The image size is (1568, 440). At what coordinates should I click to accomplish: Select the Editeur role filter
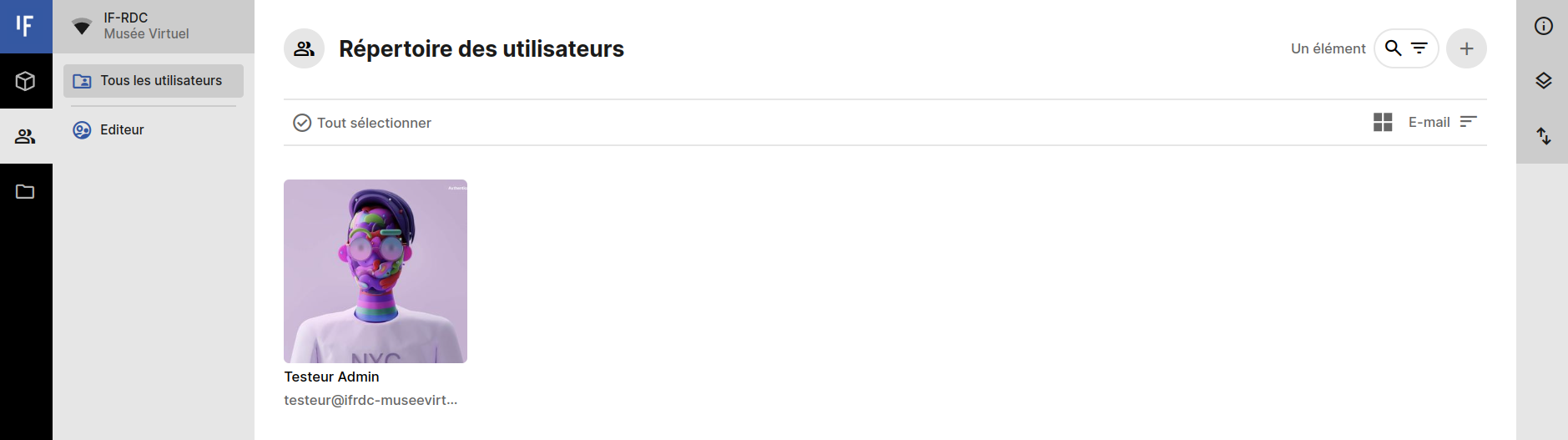point(122,130)
